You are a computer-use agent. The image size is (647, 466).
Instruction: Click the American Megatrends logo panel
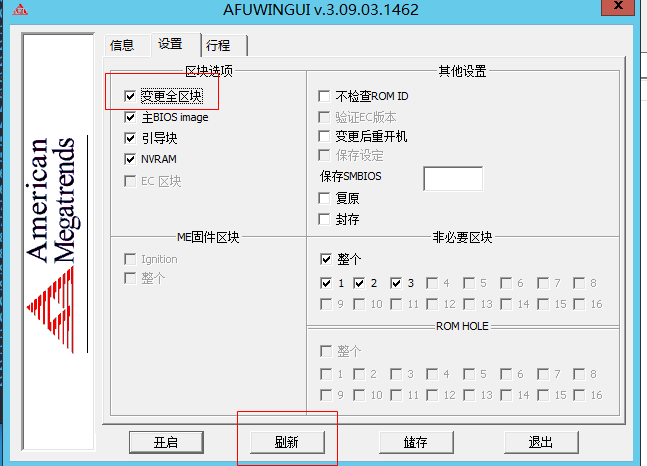(x=59, y=241)
